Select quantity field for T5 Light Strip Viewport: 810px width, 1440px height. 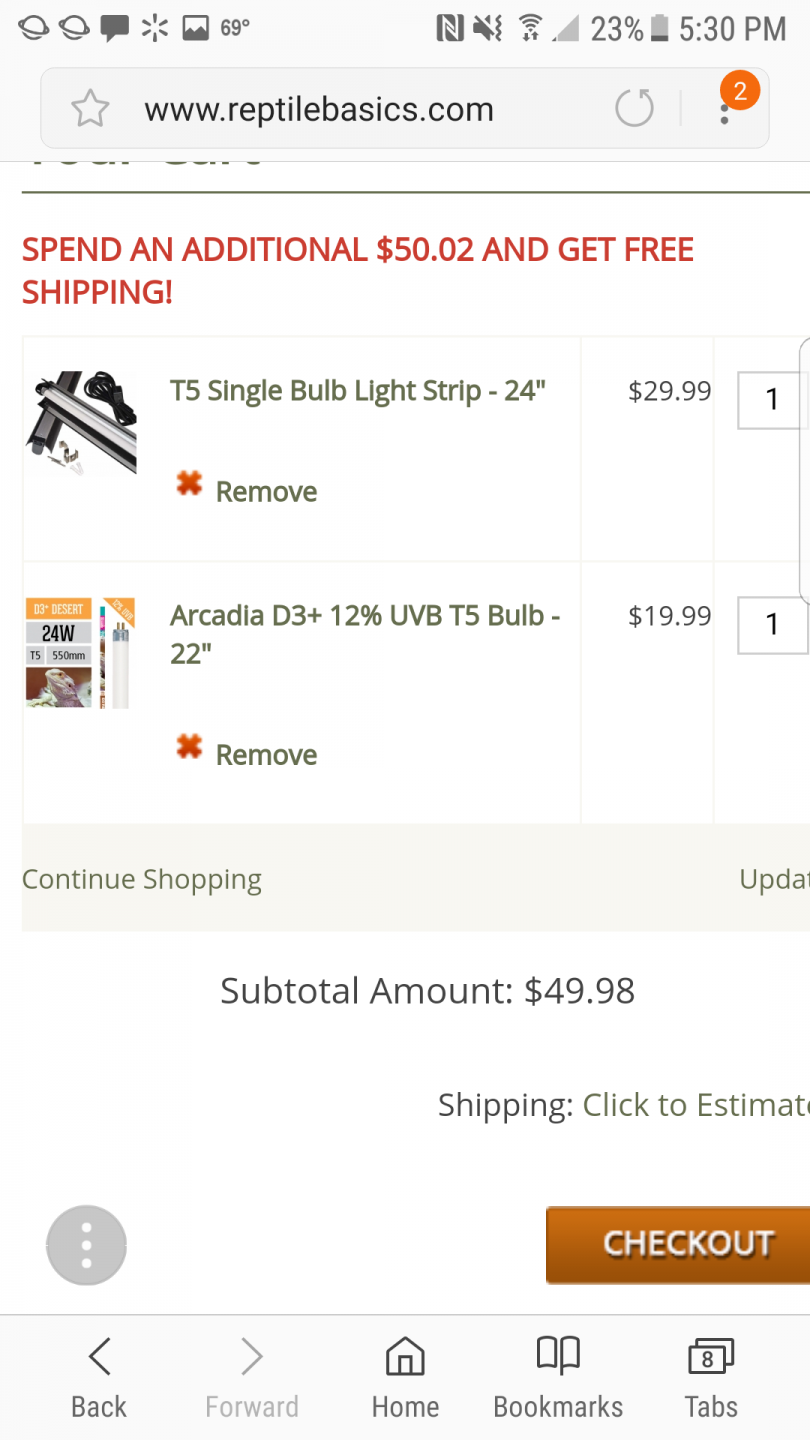pyautogui.click(x=772, y=400)
